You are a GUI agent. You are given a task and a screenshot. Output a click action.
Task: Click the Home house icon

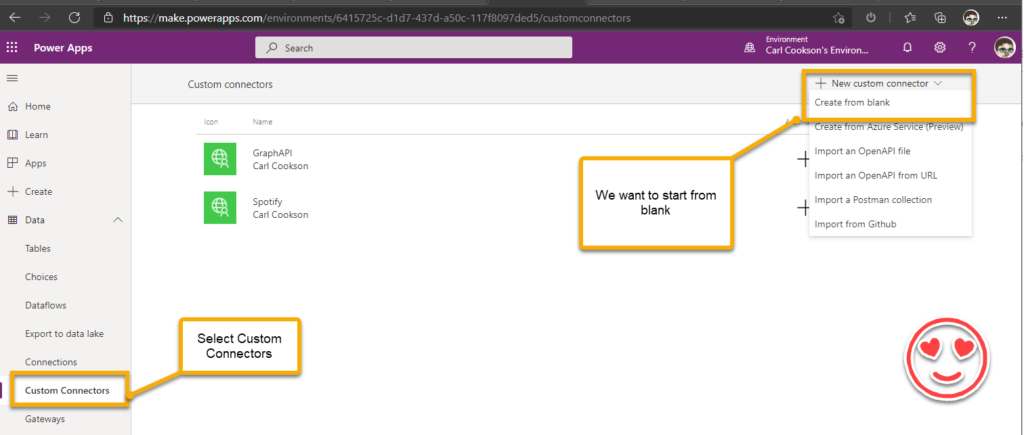[x=12, y=106]
